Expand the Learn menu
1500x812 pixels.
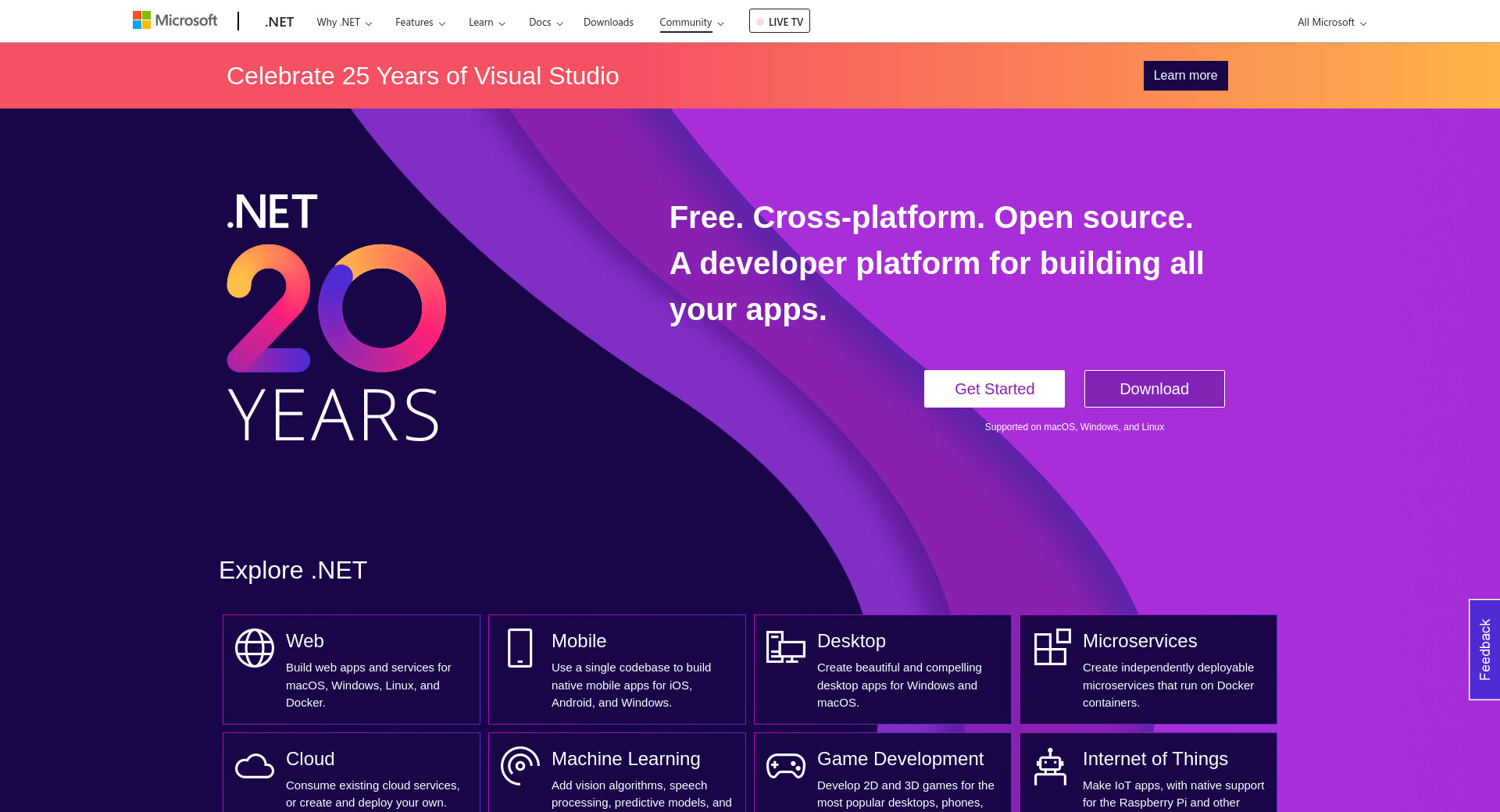(x=487, y=22)
